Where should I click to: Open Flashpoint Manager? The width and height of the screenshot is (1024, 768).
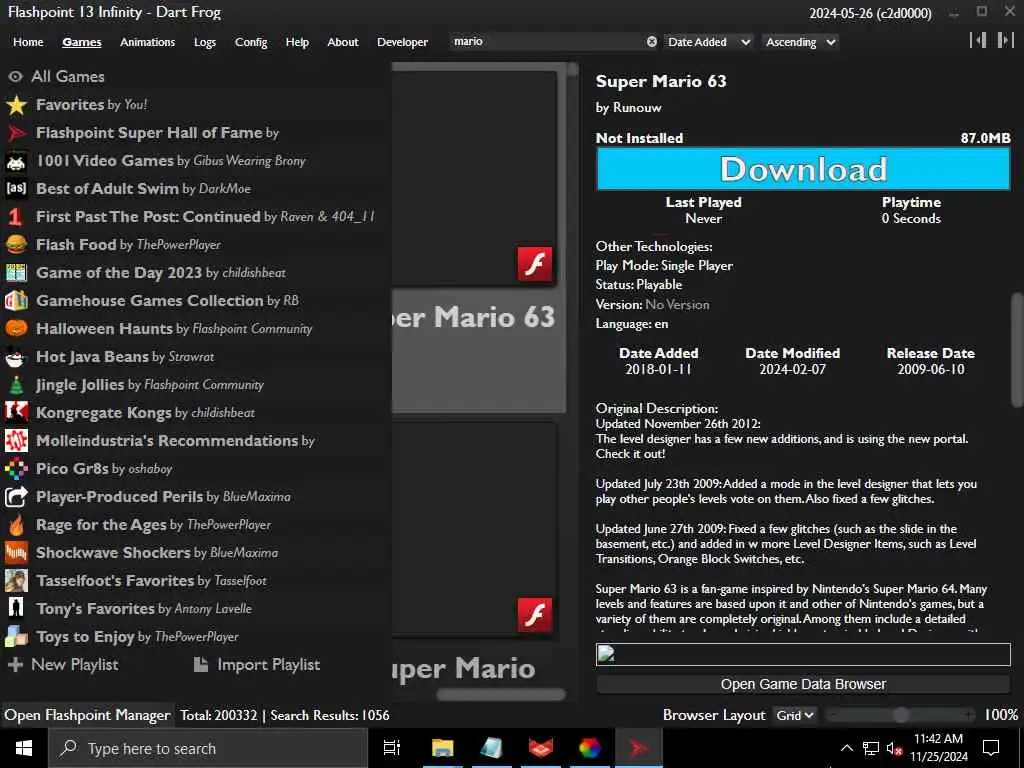(88, 716)
